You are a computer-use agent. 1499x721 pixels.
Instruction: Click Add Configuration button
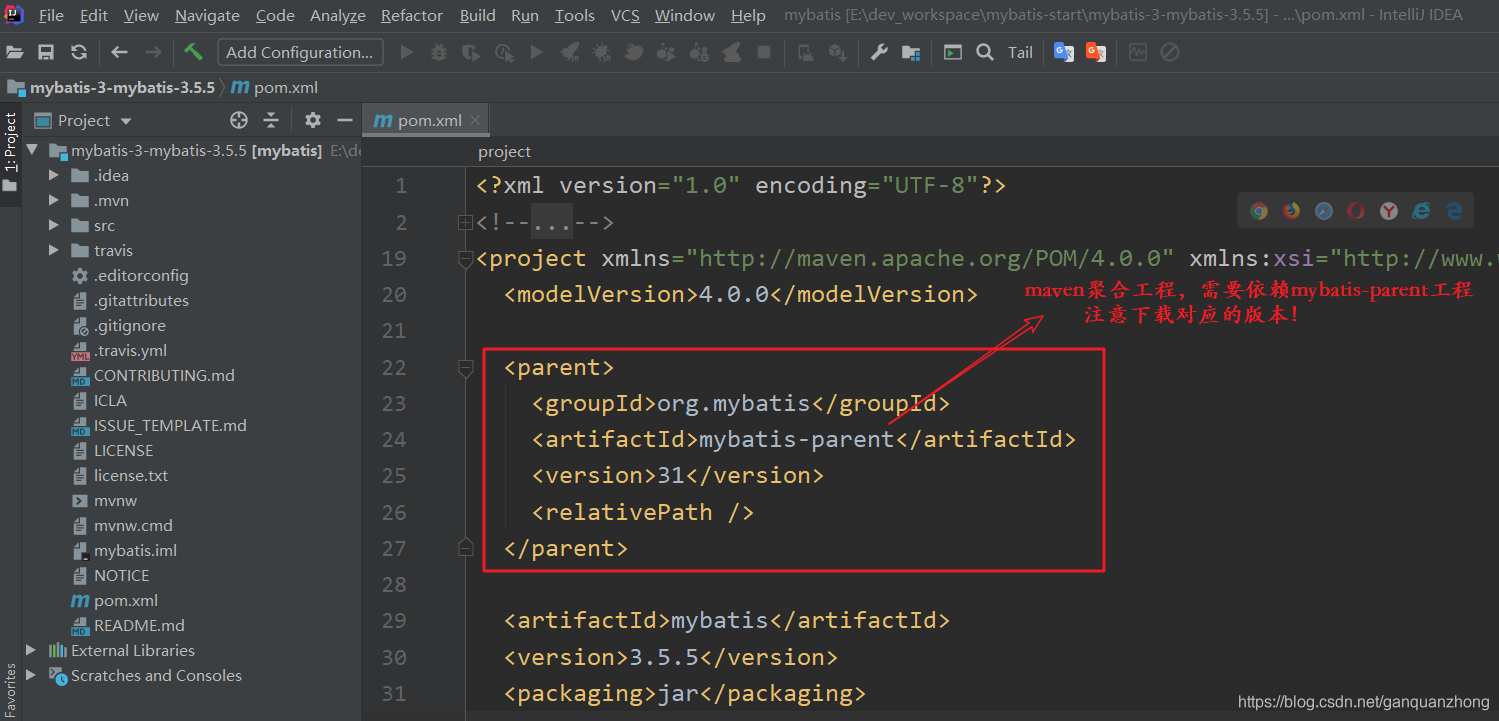[x=300, y=52]
